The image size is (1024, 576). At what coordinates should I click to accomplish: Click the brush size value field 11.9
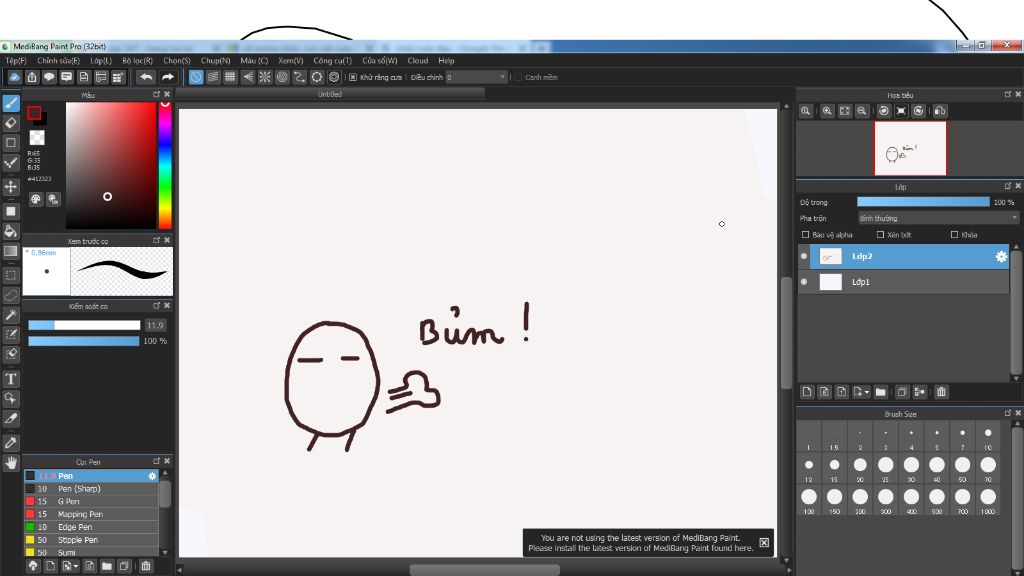click(155, 325)
